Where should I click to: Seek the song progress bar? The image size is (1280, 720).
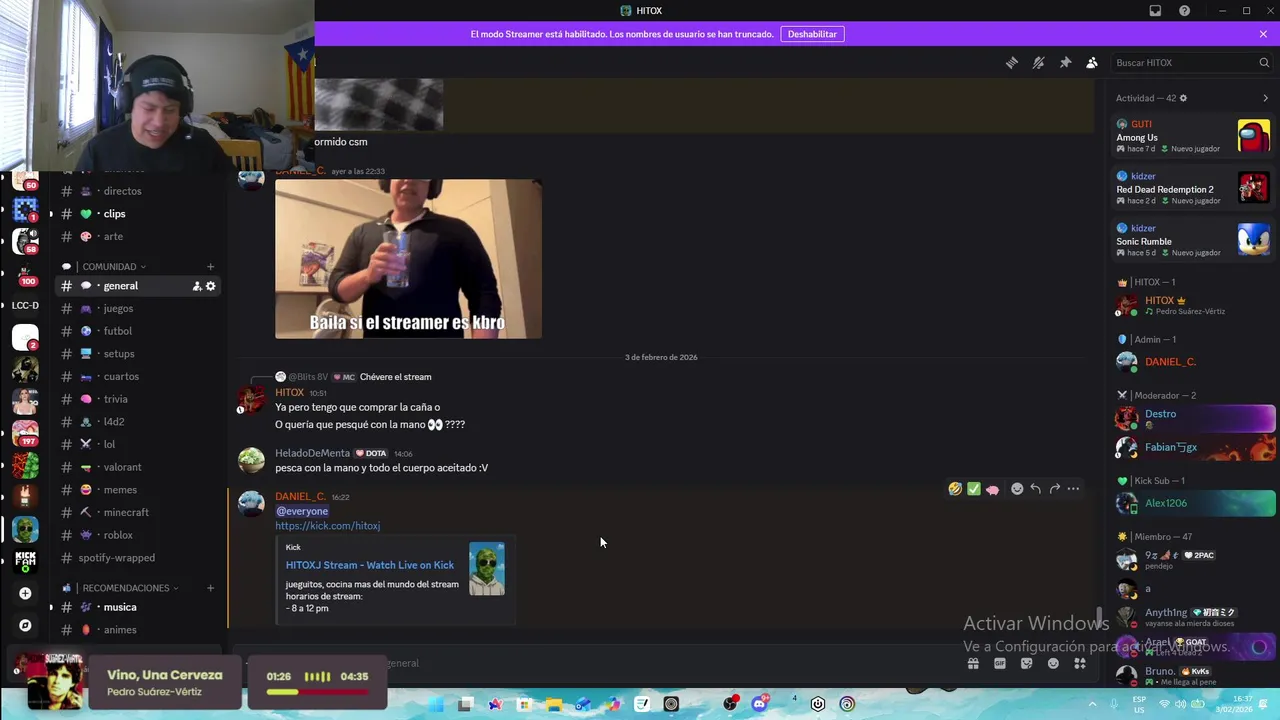coord(317,691)
